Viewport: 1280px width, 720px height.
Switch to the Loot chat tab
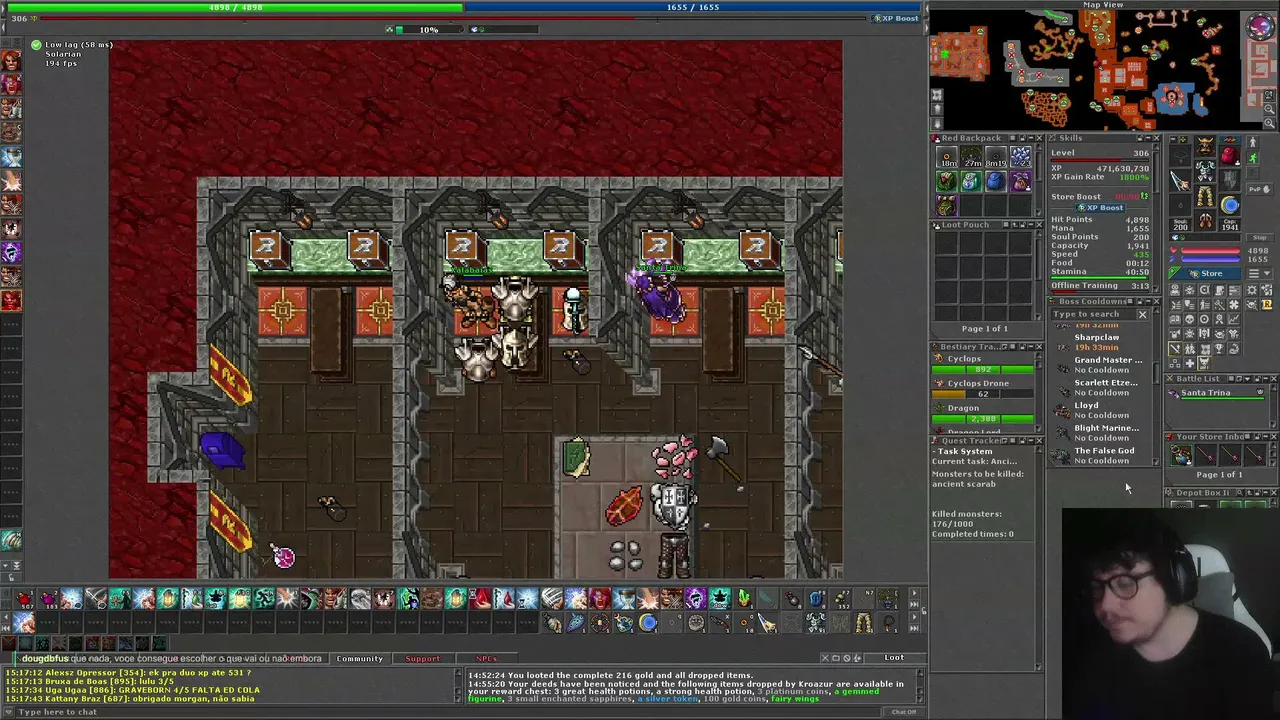[894, 657]
